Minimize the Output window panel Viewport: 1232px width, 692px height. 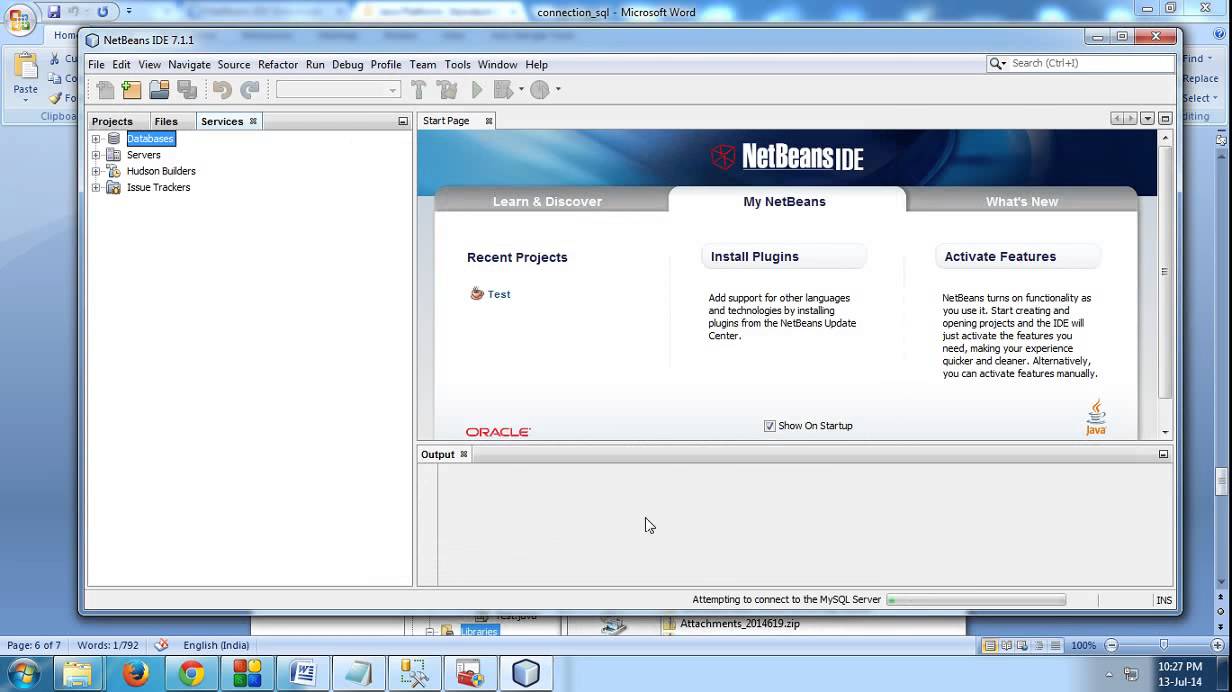coord(1163,454)
